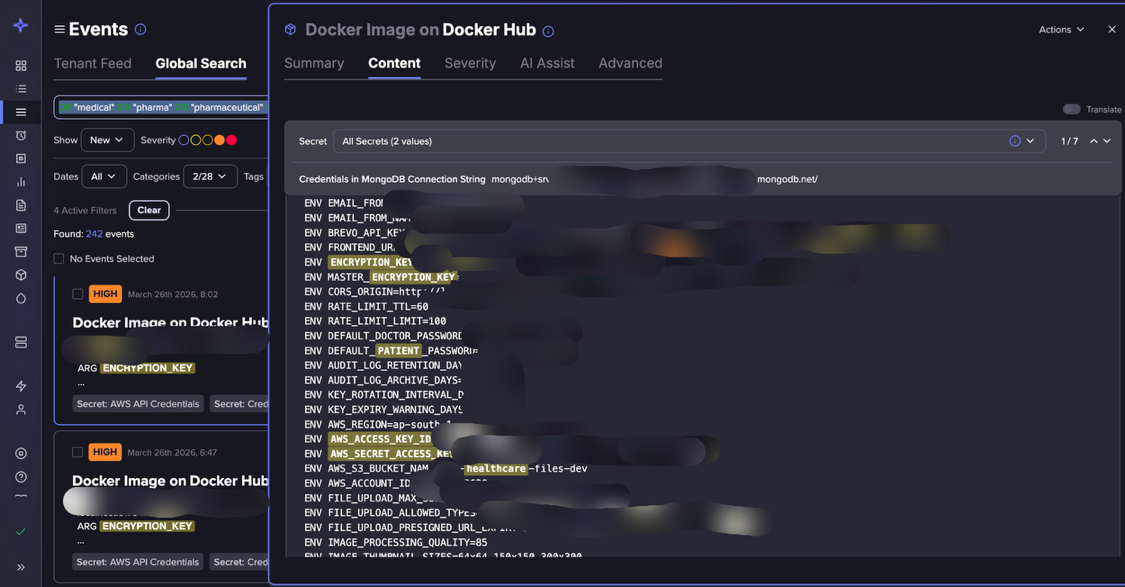Go to previous secret match with up chevron

click(x=1093, y=141)
